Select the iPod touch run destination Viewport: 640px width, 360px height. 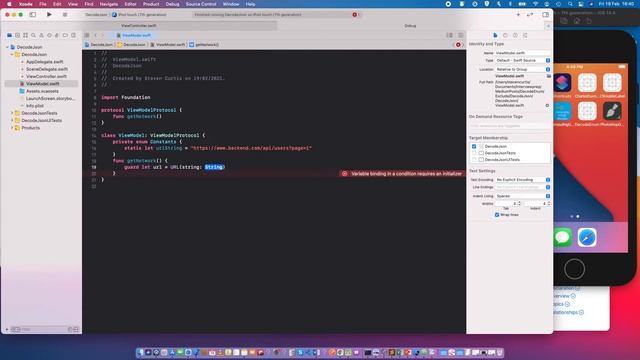pyautogui.click(x=140, y=15)
